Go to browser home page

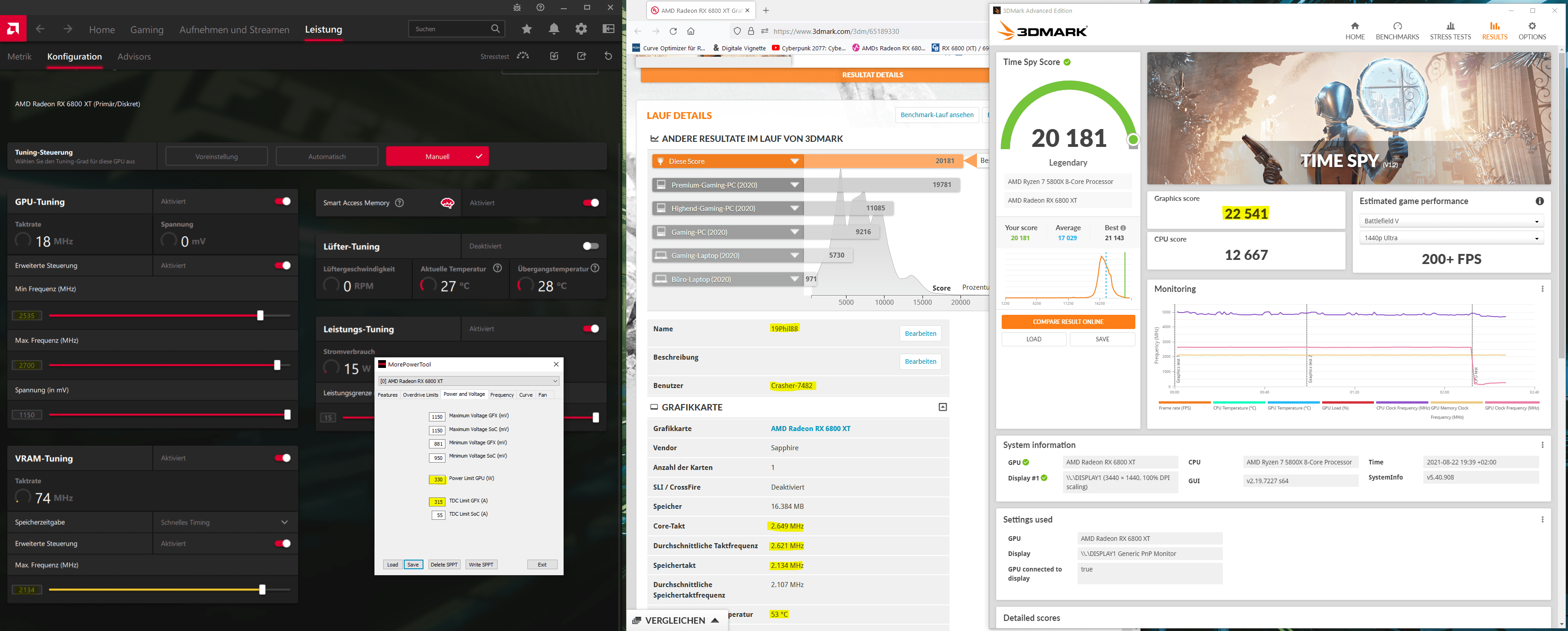click(691, 31)
